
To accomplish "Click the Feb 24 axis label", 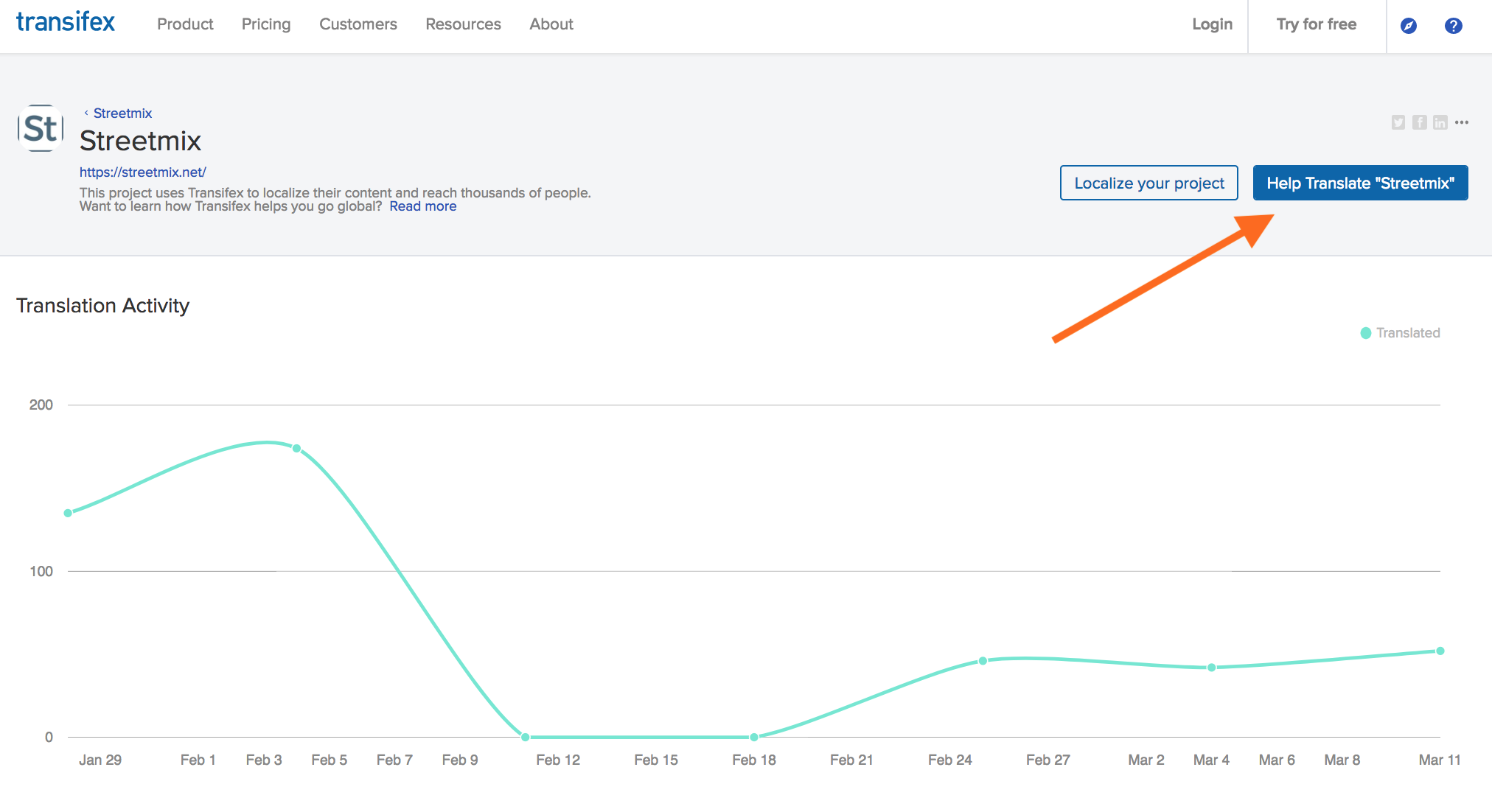I will [950, 760].
